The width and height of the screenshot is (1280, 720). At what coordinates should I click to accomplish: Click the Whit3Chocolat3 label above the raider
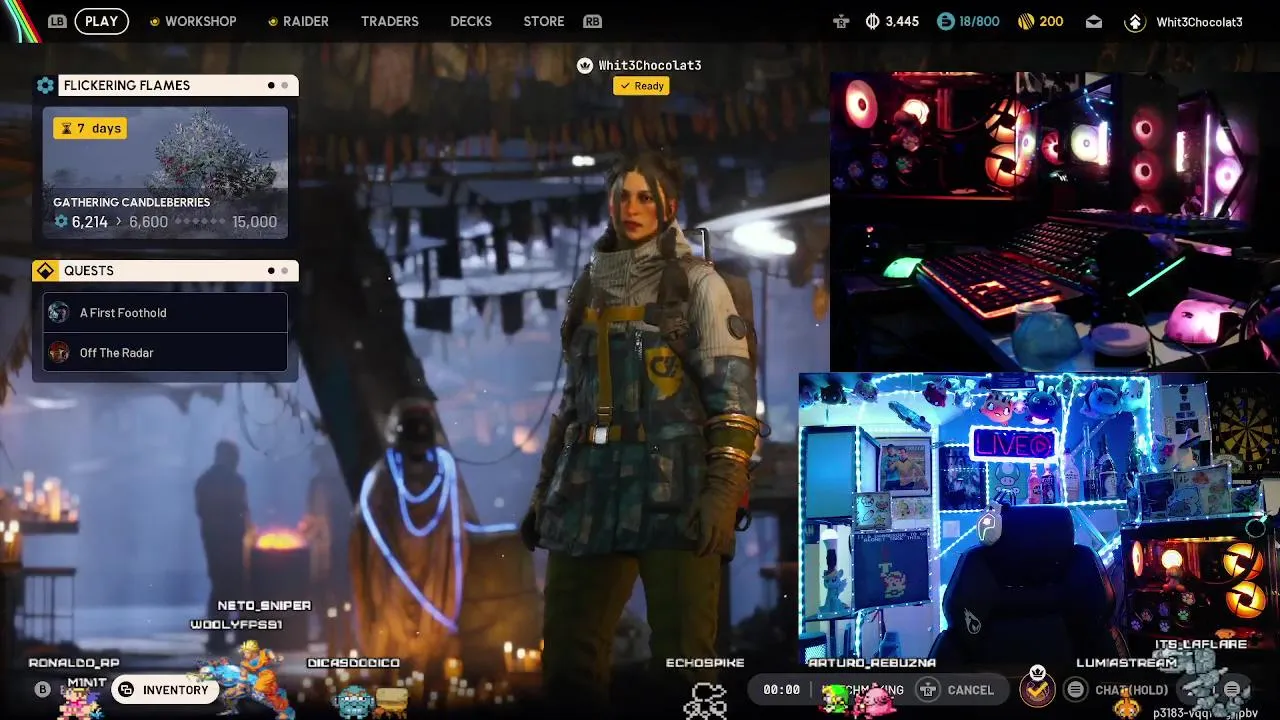click(x=650, y=65)
